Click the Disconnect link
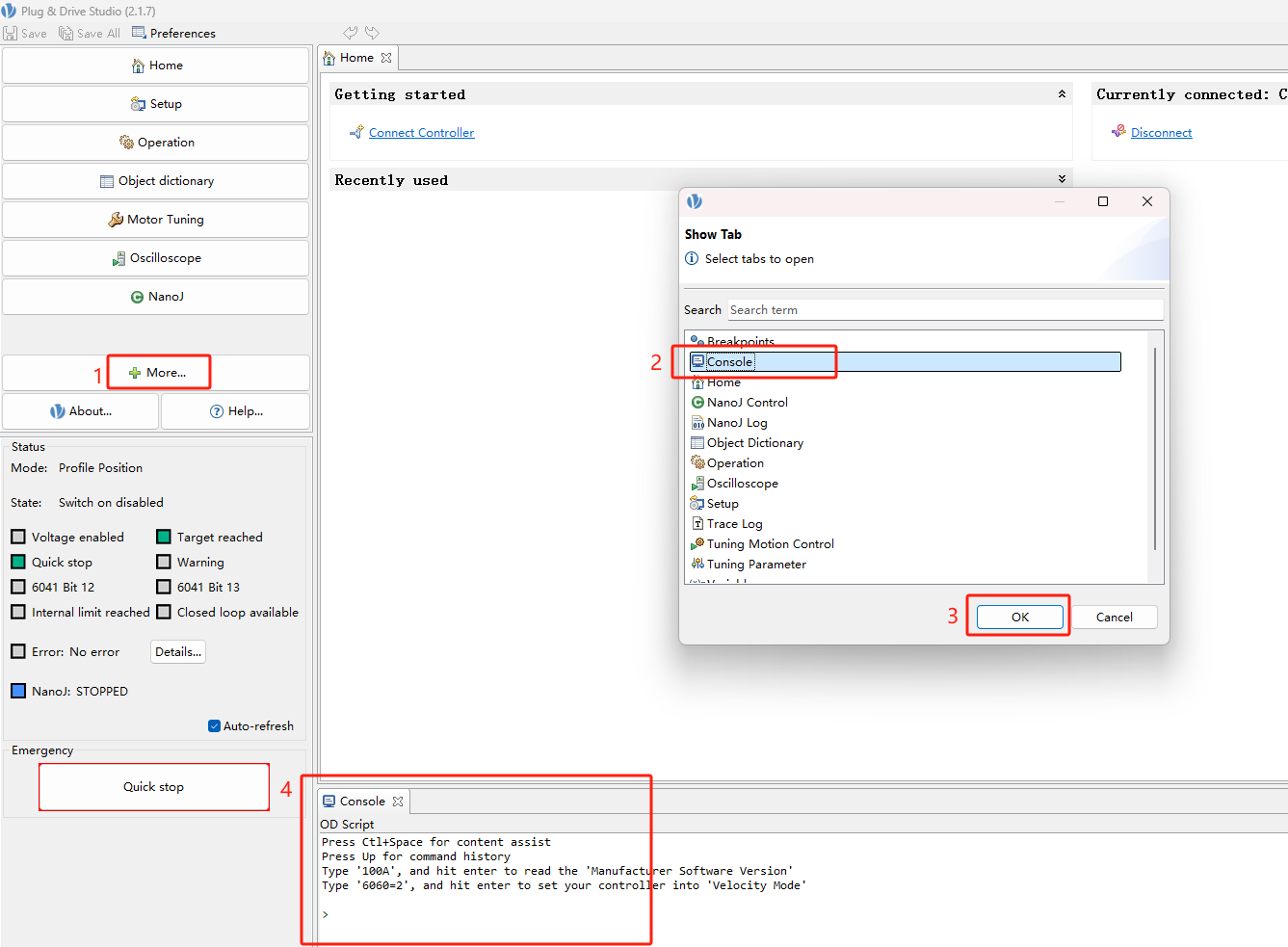This screenshot has width=1288, height=947. tap(1161, 133)
